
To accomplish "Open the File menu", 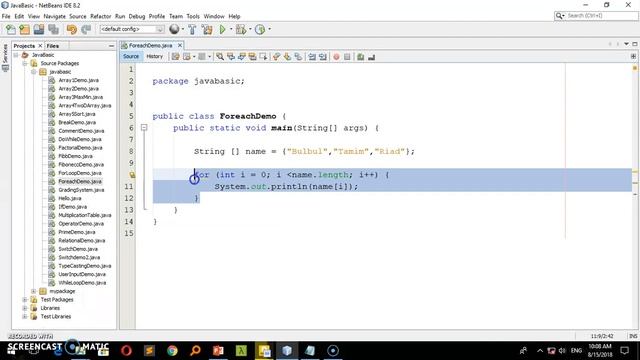I will 6,16.
